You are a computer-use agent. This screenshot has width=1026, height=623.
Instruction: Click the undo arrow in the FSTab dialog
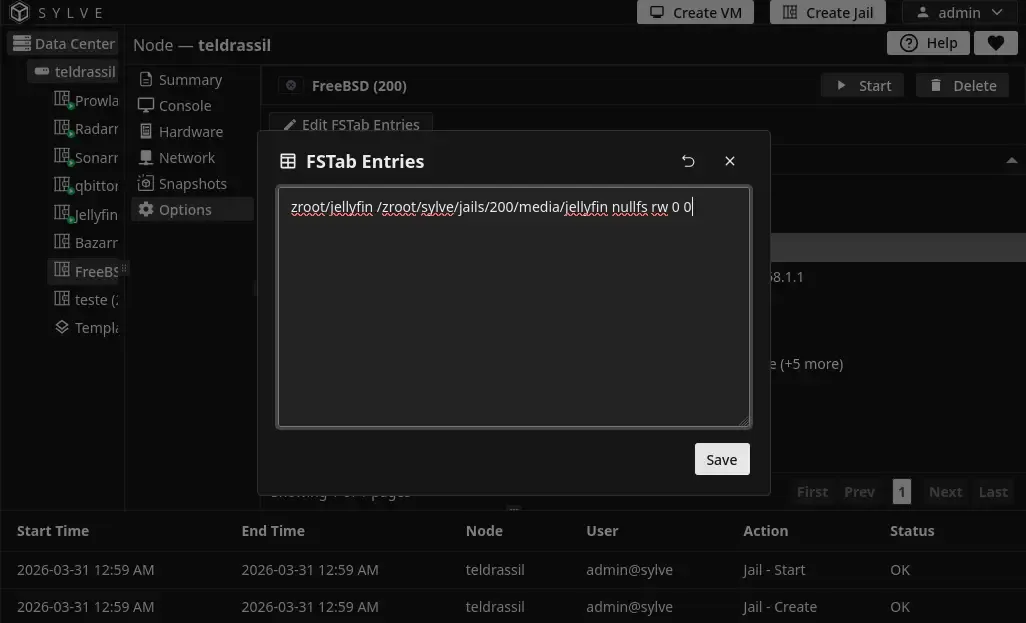point(688,161)
